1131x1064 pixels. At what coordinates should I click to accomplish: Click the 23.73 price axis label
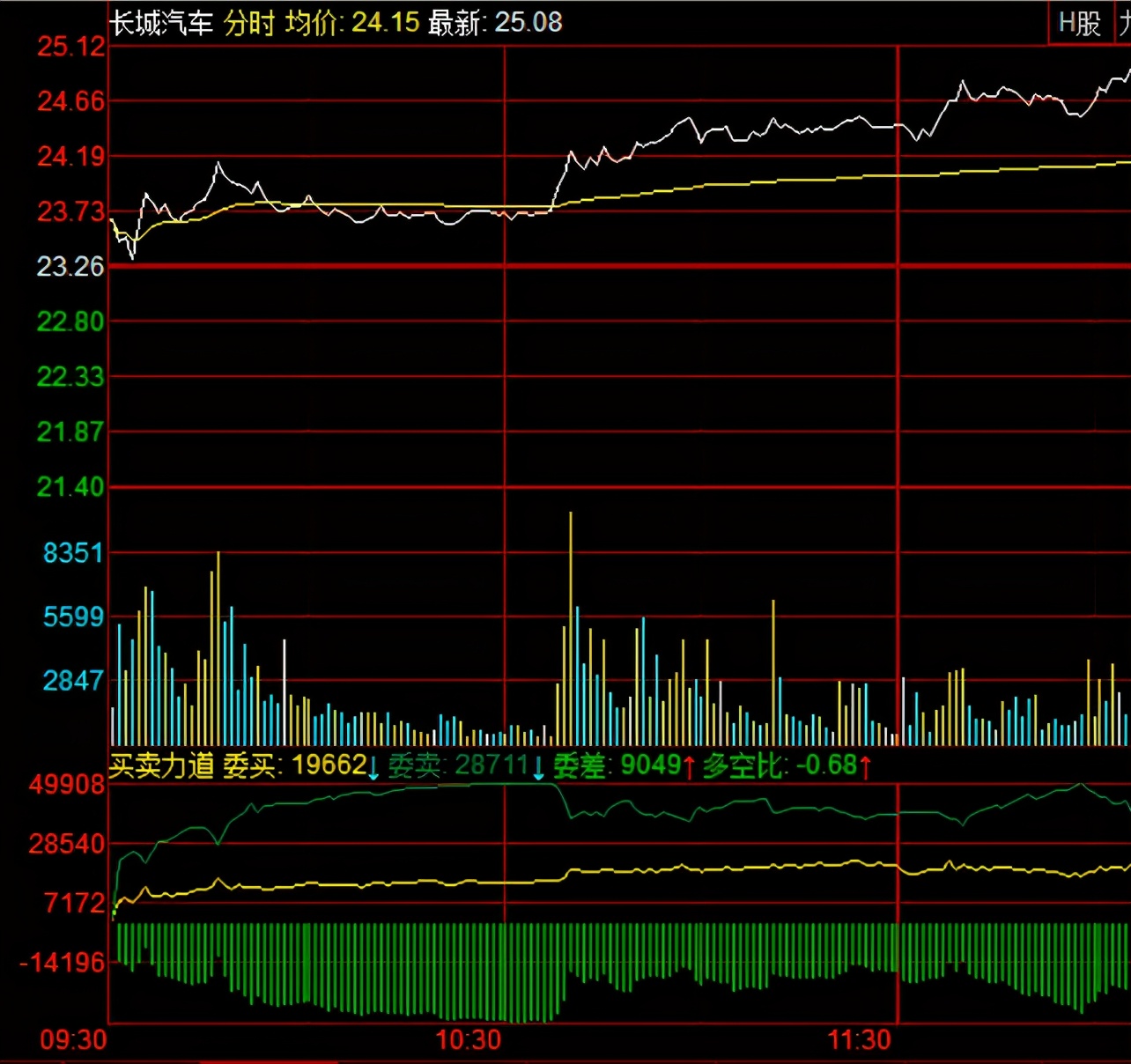[70, 211]
